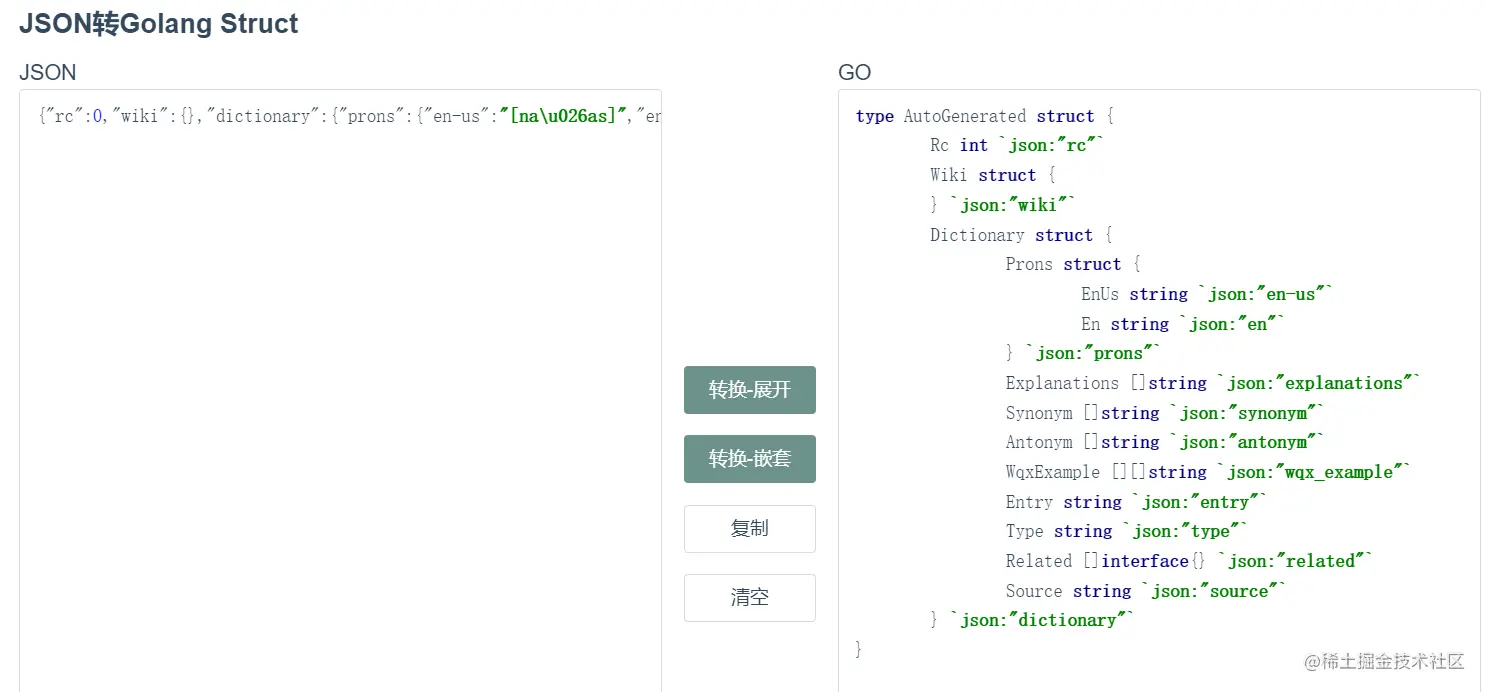Focus the JSON input text area
1485x692 pixels.
tap(340, 390)
